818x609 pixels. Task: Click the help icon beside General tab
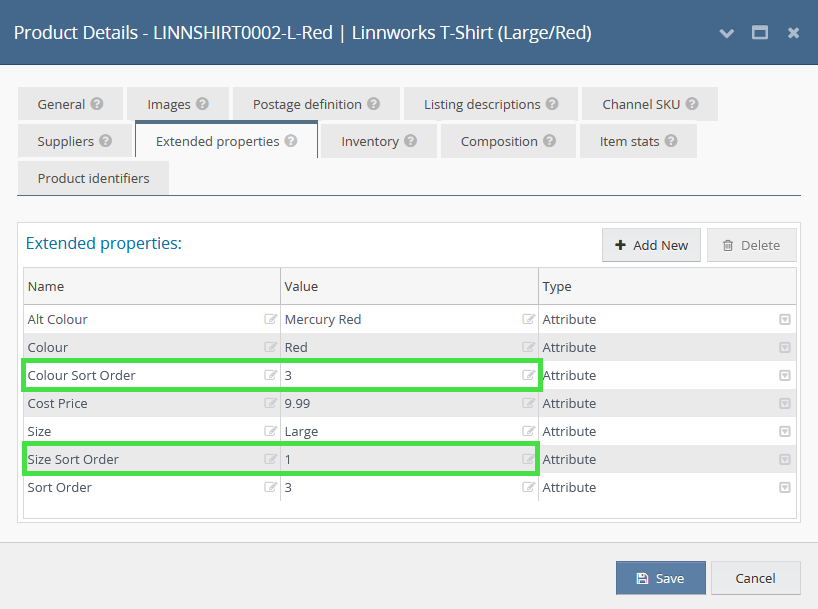tap(97, 104)
